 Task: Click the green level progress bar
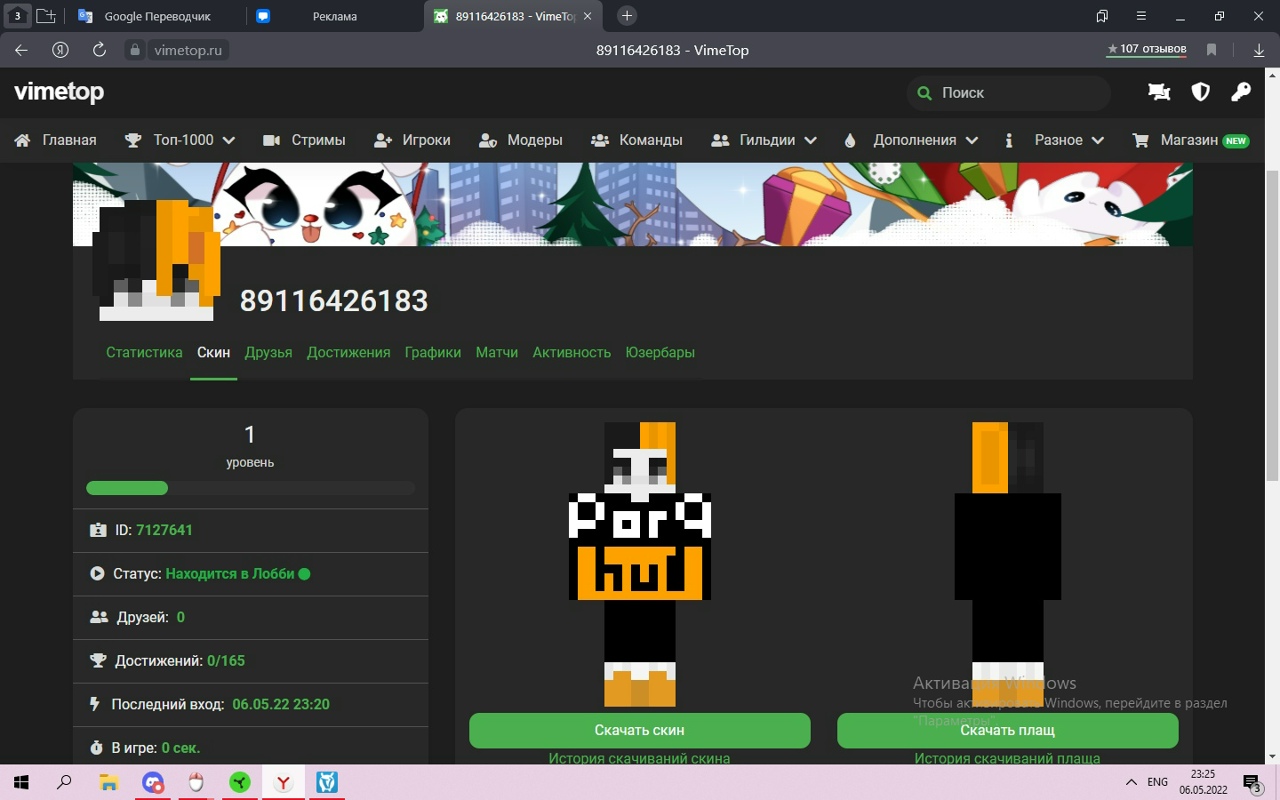coord(127,488)
